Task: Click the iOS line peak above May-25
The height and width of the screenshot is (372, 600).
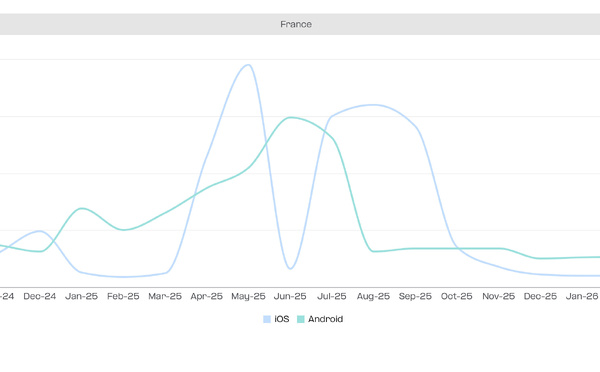Action: pyautogui.click(x=248, y=65)
